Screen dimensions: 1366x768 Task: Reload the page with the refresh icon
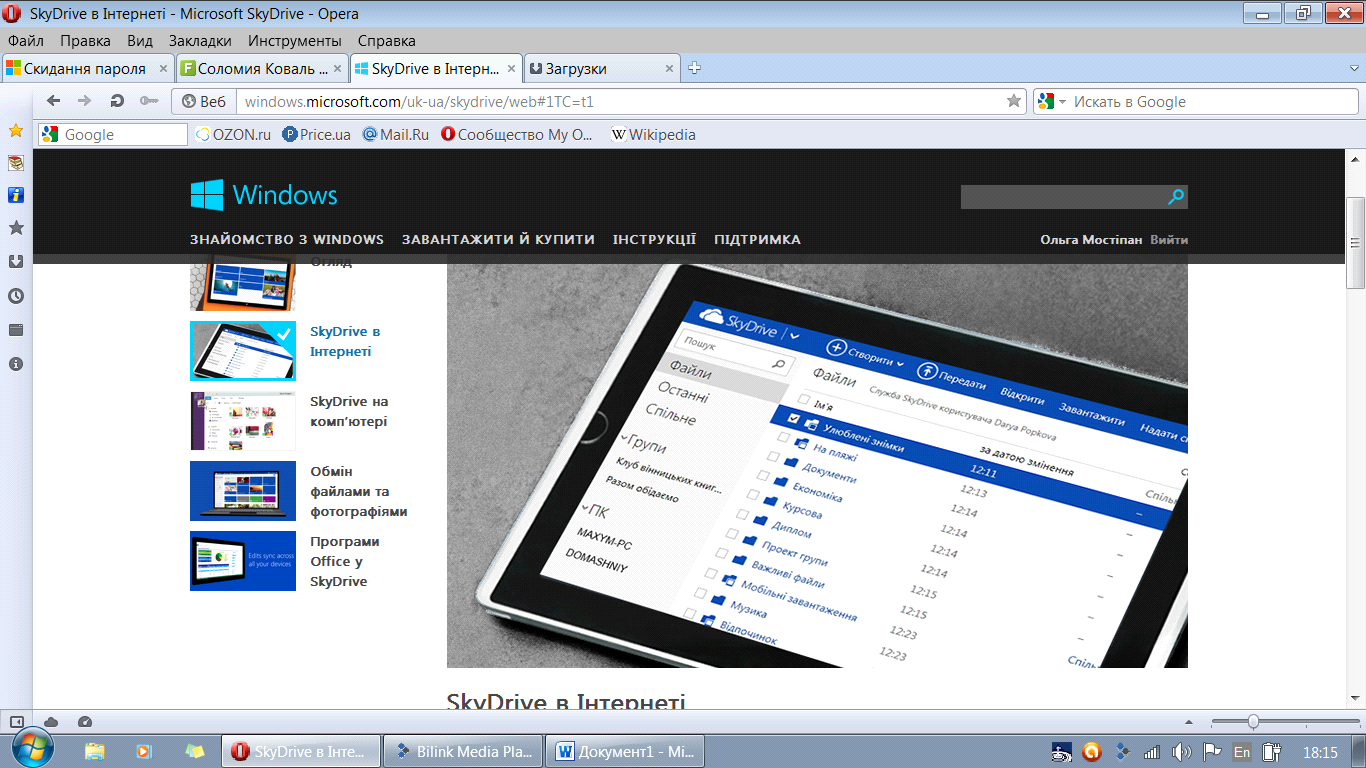click(x=117, y=101)
